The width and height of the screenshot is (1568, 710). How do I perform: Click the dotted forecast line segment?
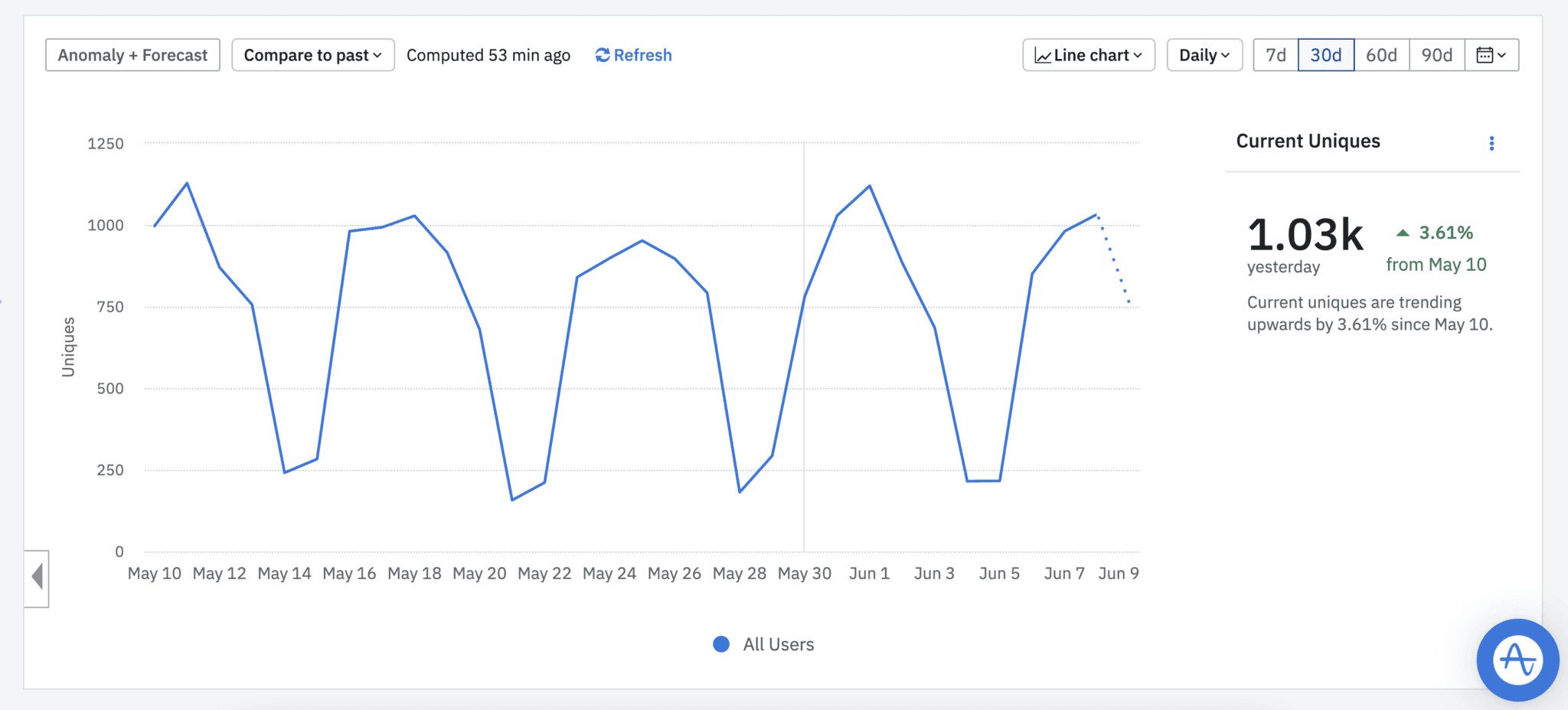point(1114,260)
